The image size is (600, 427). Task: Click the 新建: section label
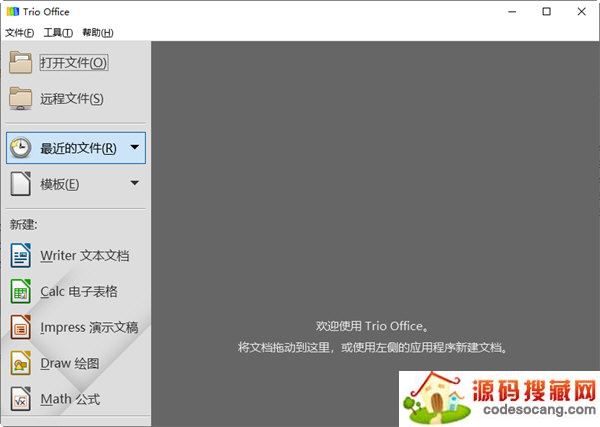pos(24,225)
